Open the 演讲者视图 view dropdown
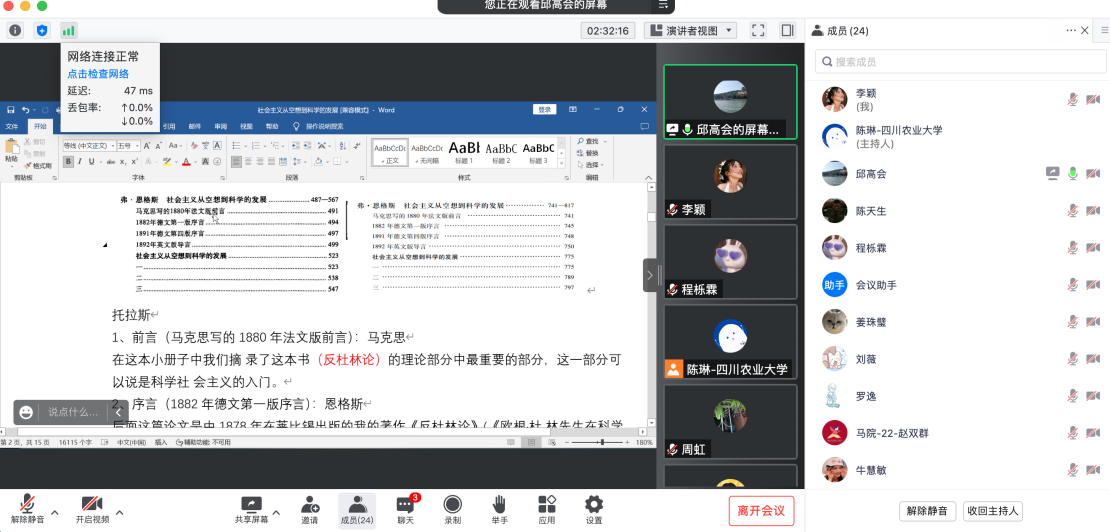Image resolution: width=1110 pixels, height=532 pixels. [690, 31]
